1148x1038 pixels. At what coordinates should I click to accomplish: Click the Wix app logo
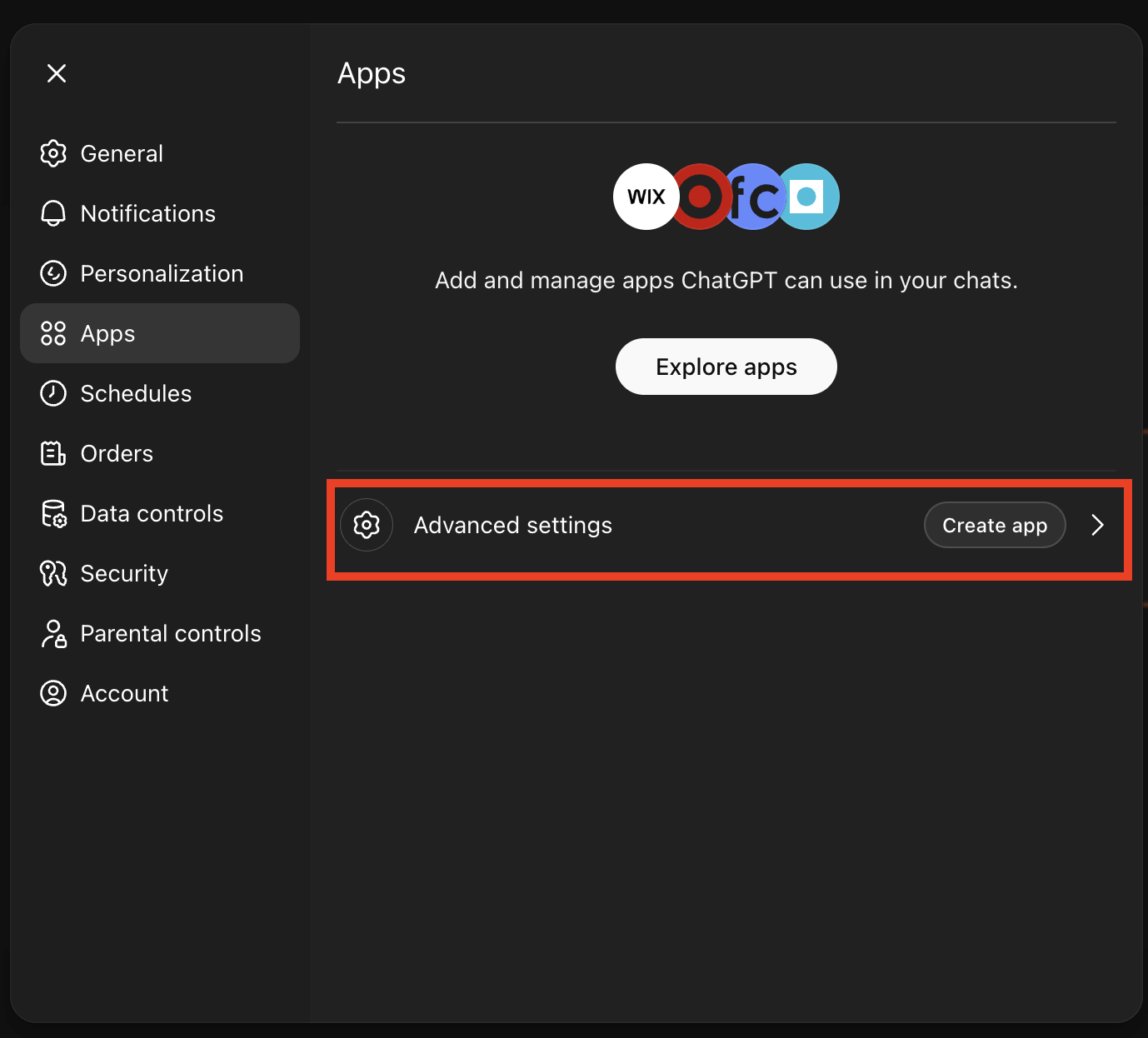(646, 197)
